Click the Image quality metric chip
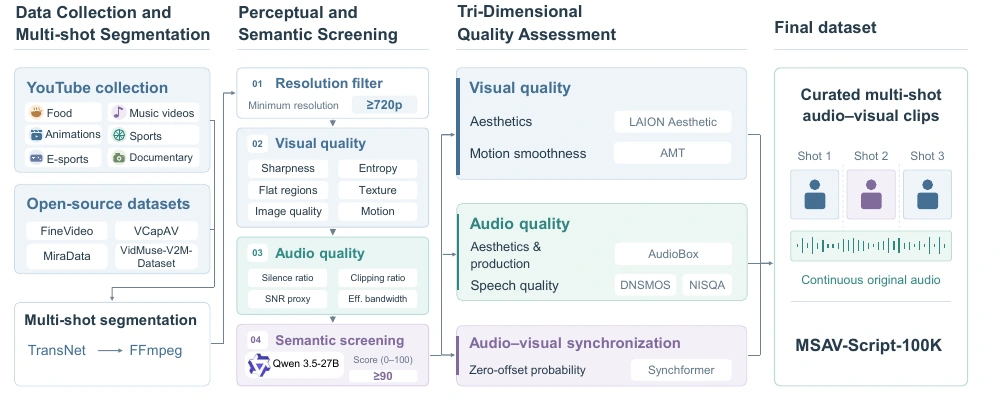This screenshot has width=1000, height=400. (x=288, y=211)
